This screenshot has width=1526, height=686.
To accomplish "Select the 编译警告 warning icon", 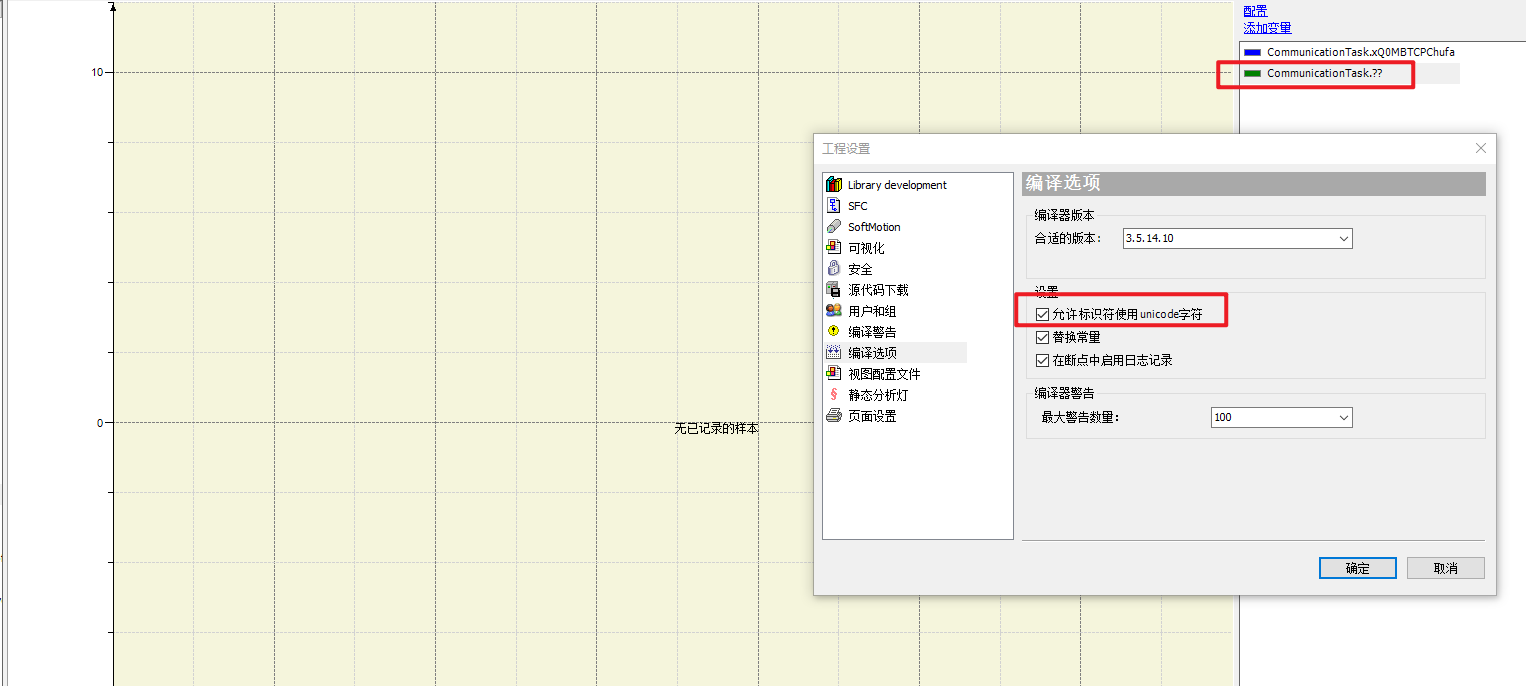I will 833,331.
